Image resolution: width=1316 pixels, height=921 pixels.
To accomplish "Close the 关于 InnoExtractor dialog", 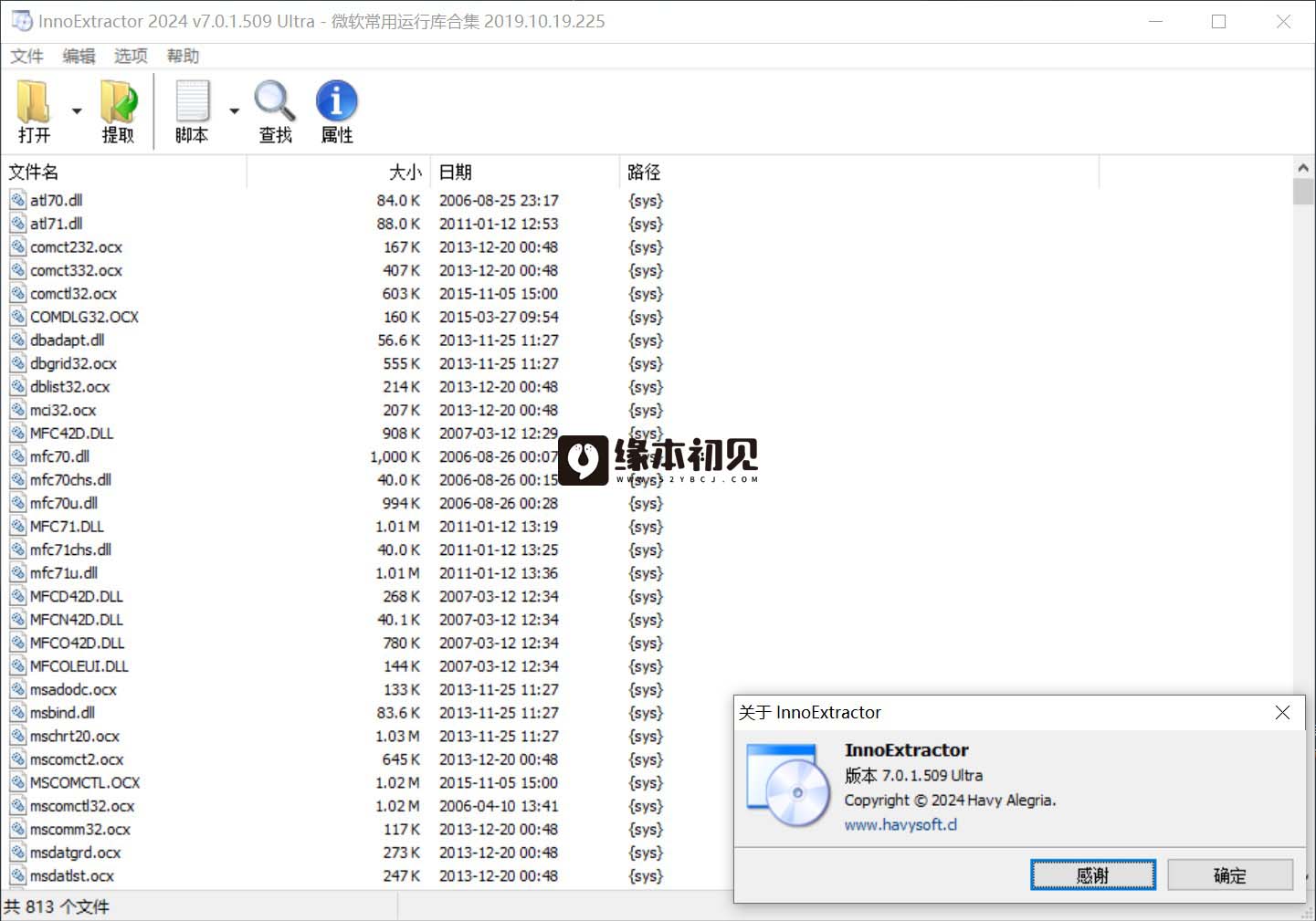I will [1282, 712].
